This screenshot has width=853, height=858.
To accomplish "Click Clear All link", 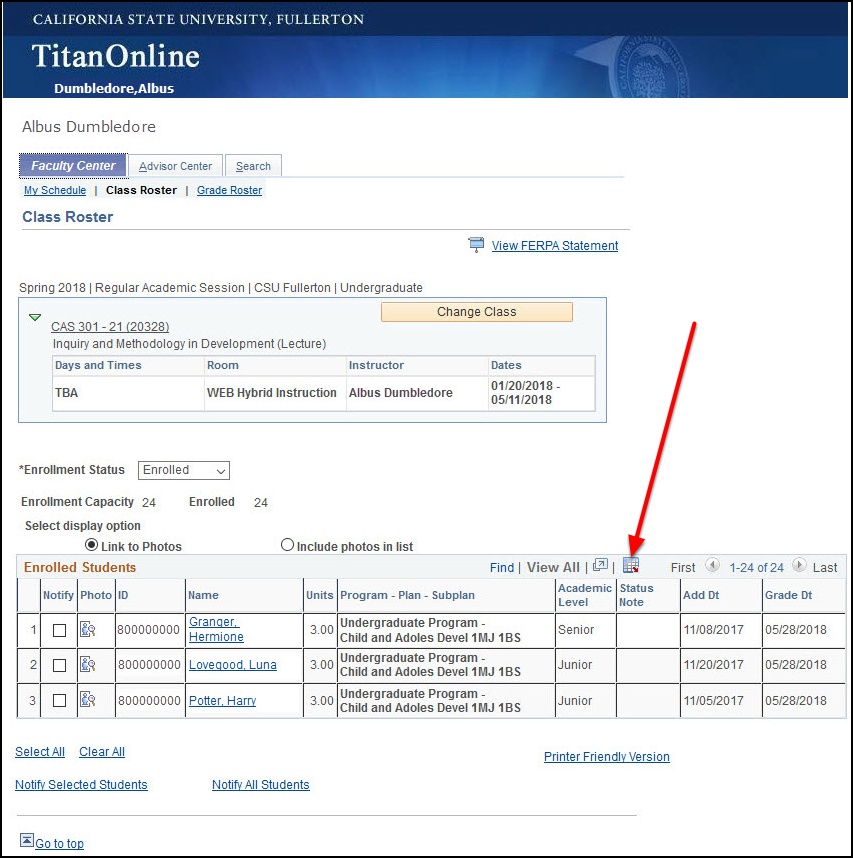I will point(102,752).
